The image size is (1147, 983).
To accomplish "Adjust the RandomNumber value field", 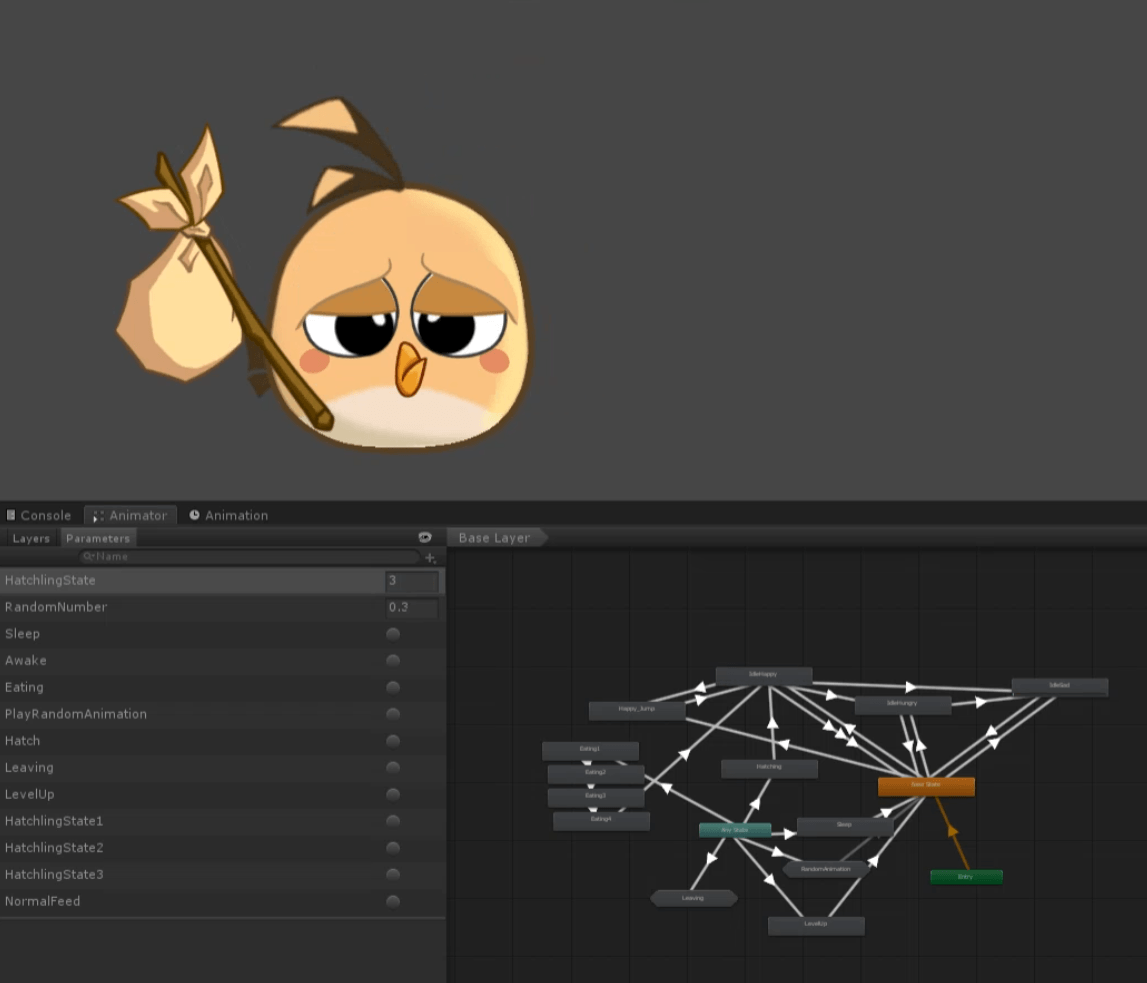I will (412, 607).
